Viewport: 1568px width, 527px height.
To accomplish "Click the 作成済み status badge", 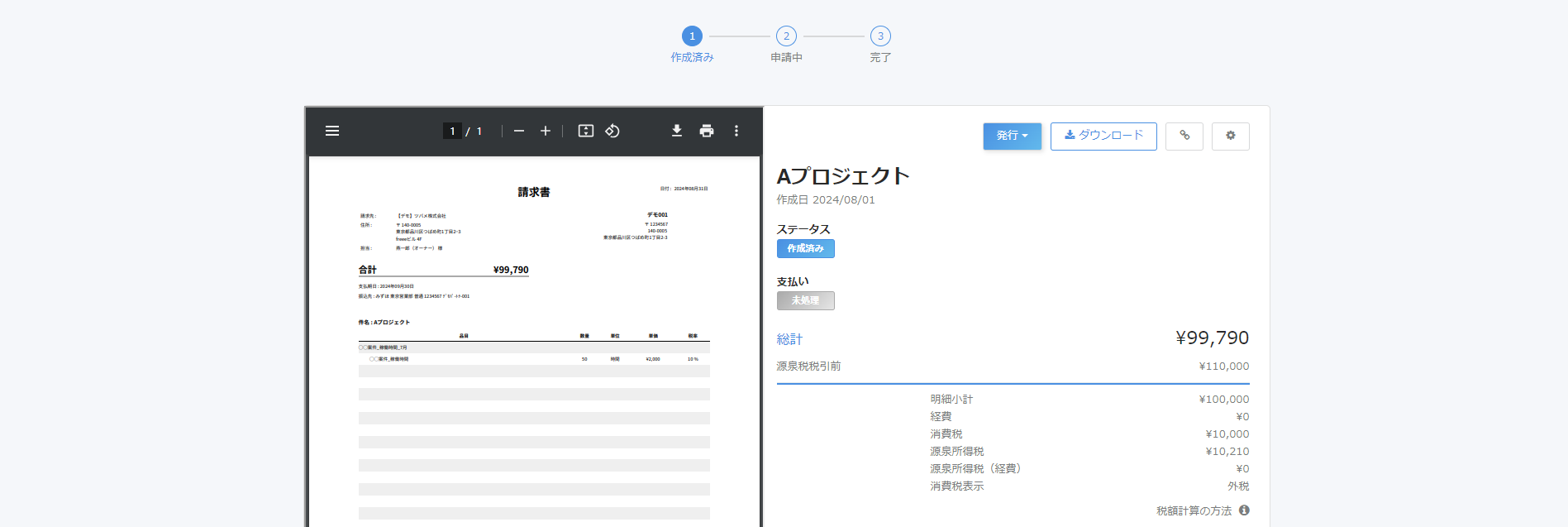I will pos(806,248).
